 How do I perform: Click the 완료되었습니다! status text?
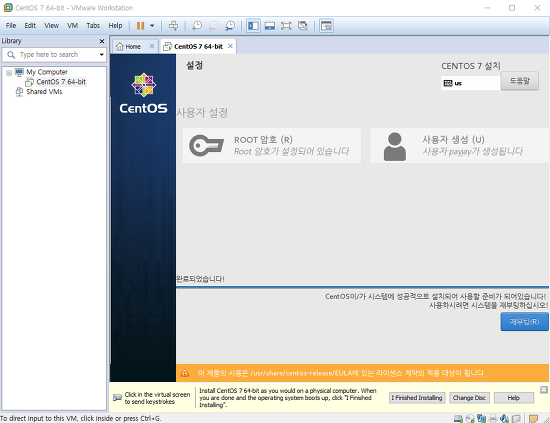200,279
